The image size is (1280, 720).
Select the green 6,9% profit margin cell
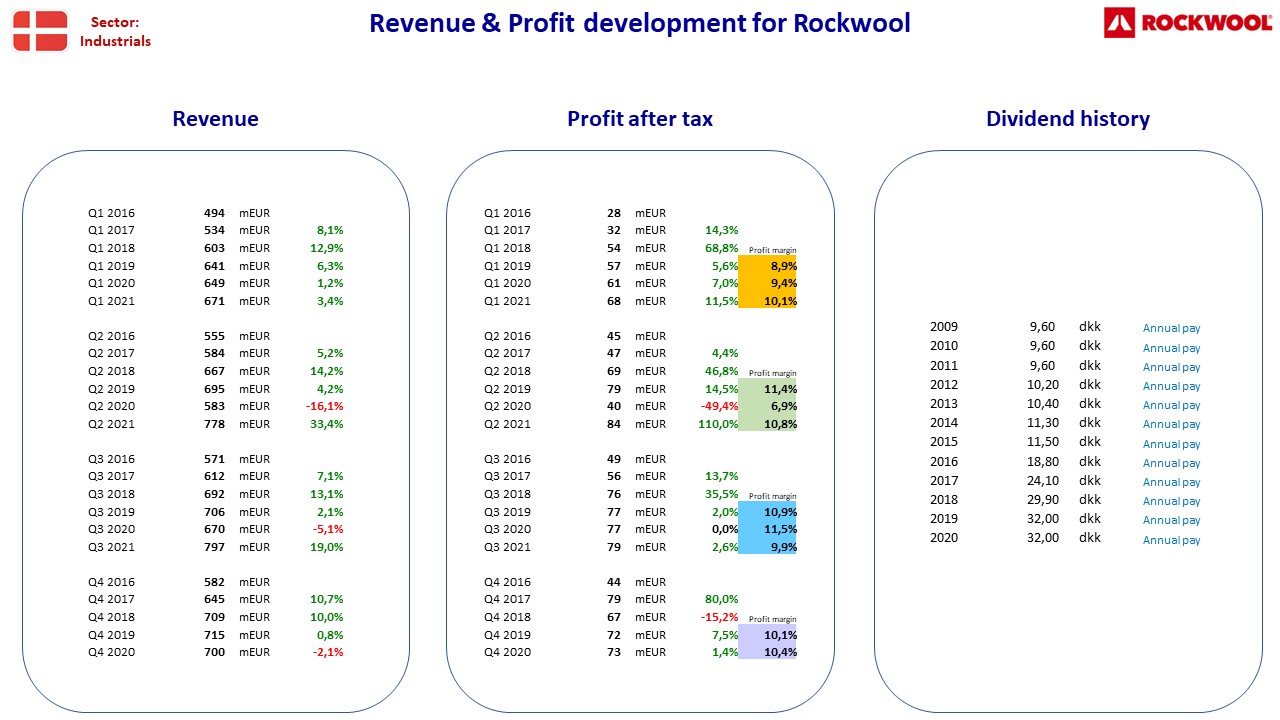tap(768, 406)
